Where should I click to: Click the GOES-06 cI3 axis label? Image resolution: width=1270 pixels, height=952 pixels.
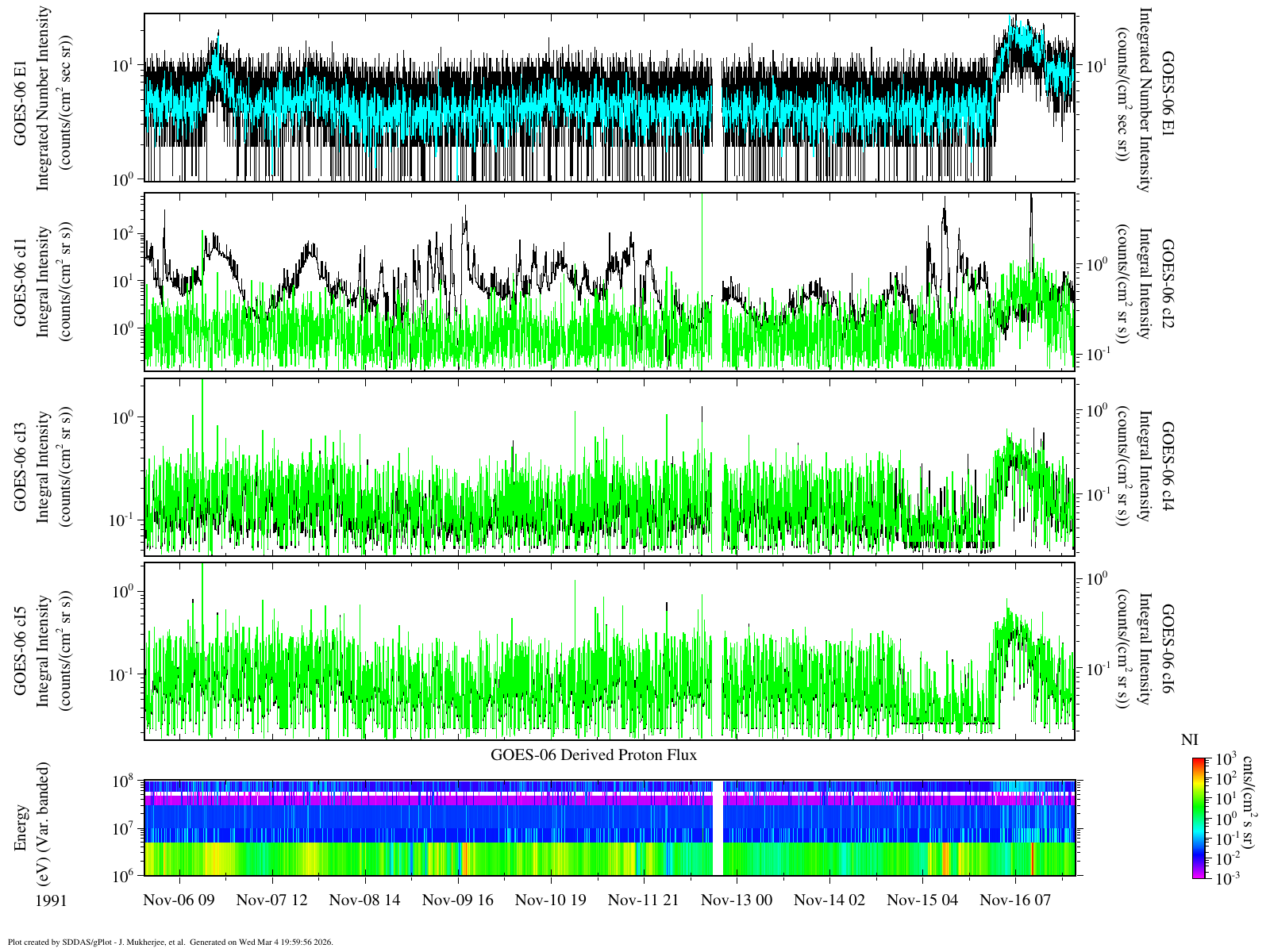(21, 467)
